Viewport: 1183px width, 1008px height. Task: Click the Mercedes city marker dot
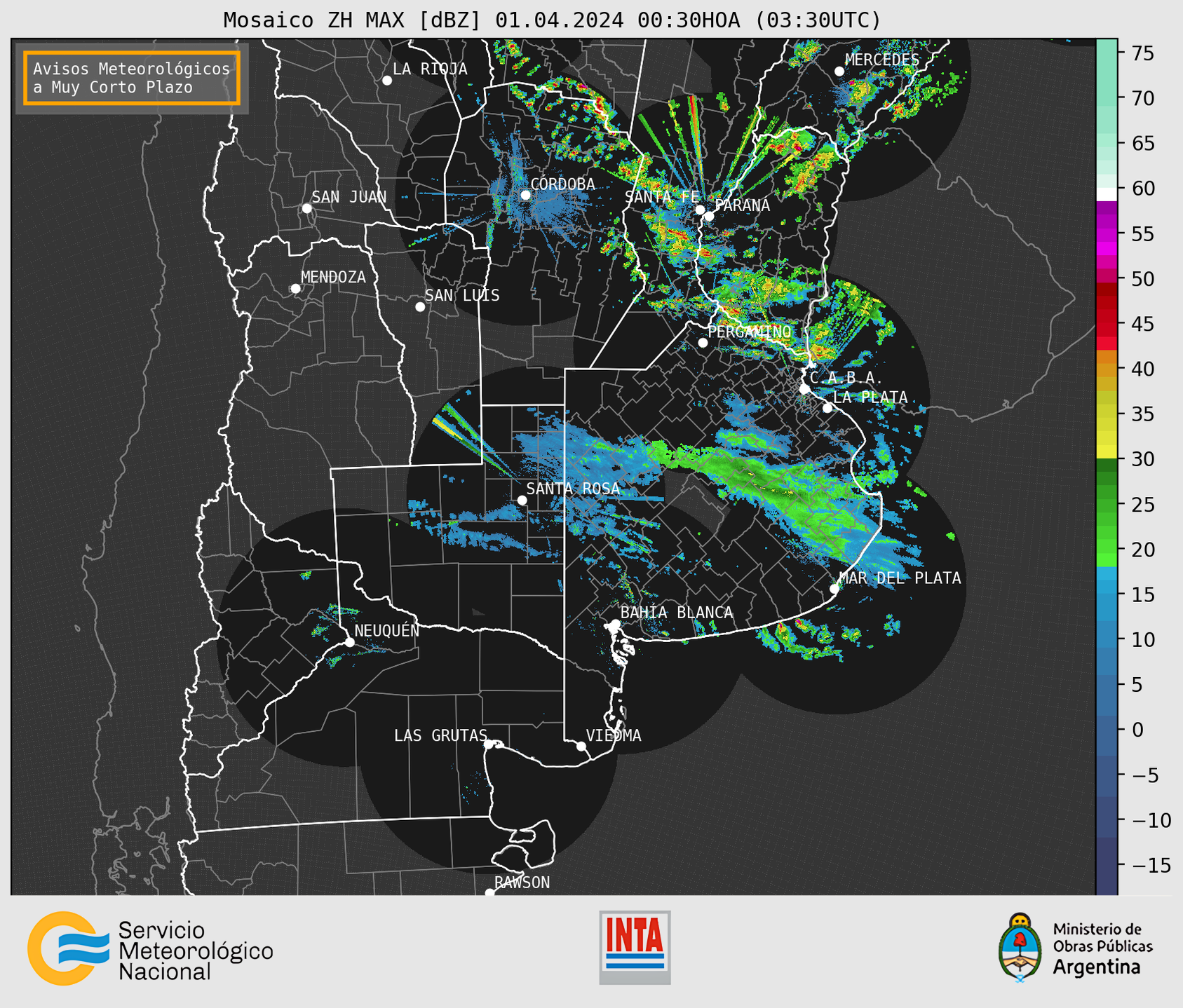(839, 71)
